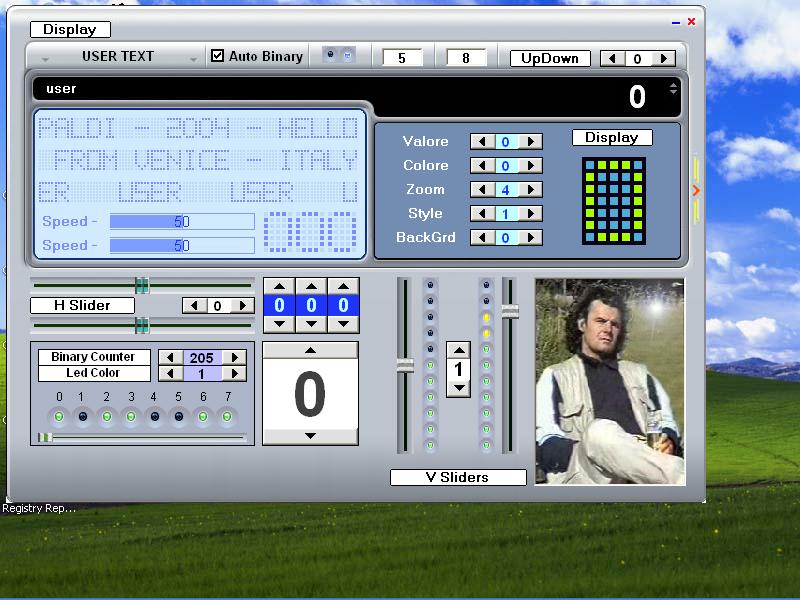800x600 pixels.
Task: Increment the first blue digit counter
Action: click(x=279, y=287)
